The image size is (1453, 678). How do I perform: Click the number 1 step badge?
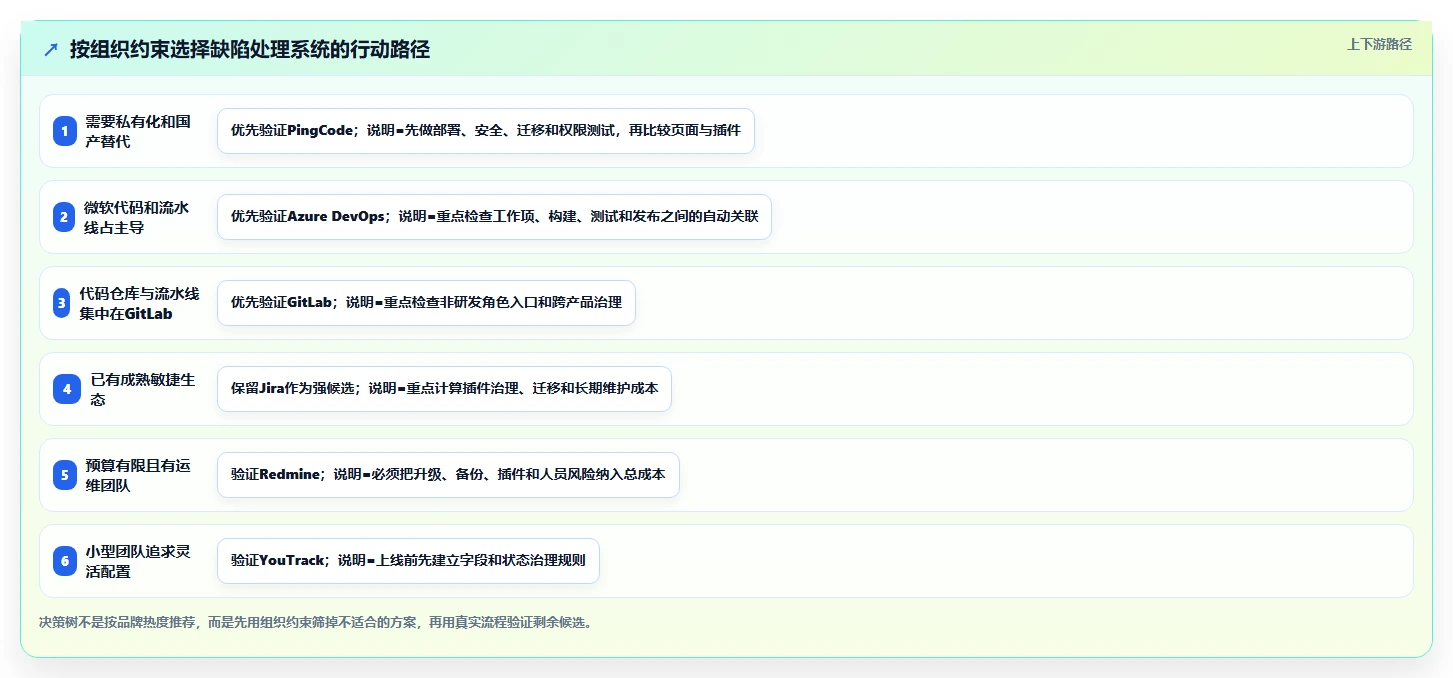65,131
